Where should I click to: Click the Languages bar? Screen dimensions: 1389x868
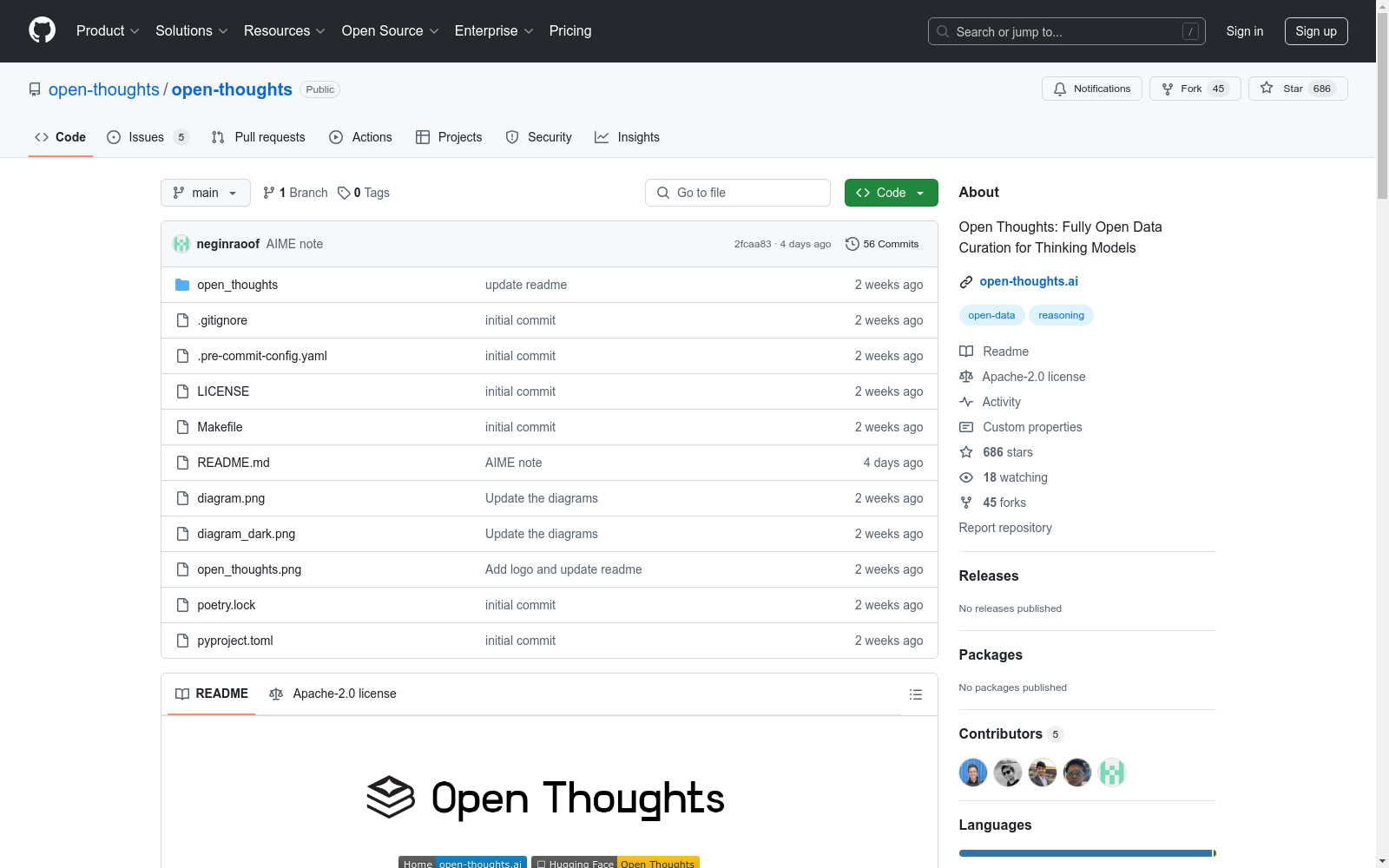click(x=1088, y=853)
